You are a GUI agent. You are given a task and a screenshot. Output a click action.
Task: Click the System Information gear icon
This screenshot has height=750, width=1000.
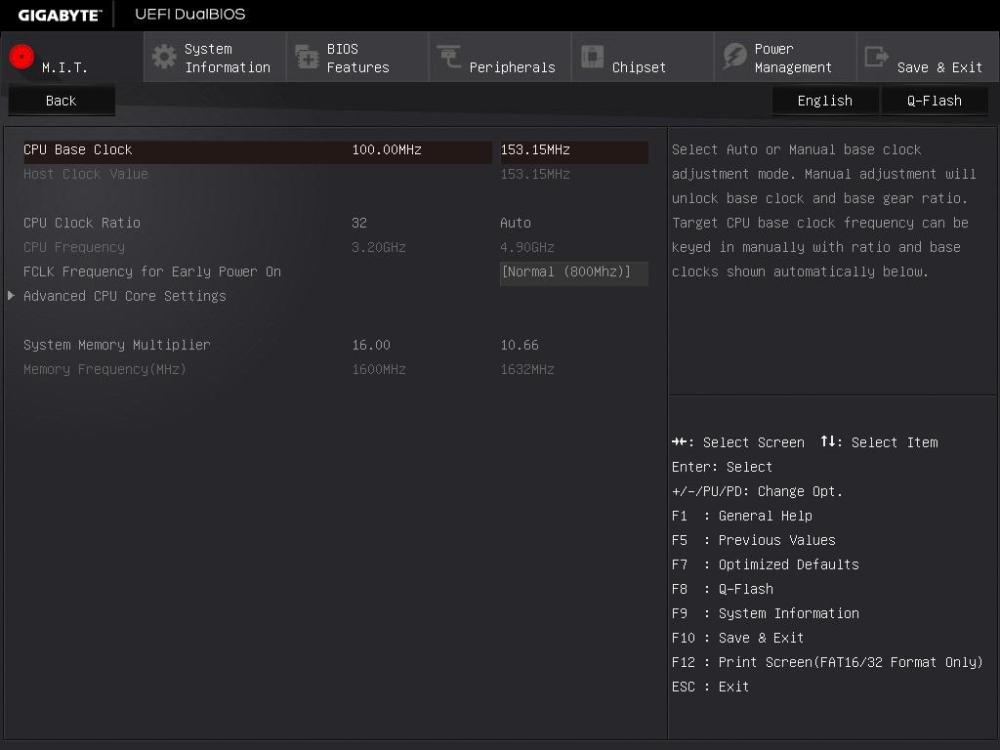[166, 56]
